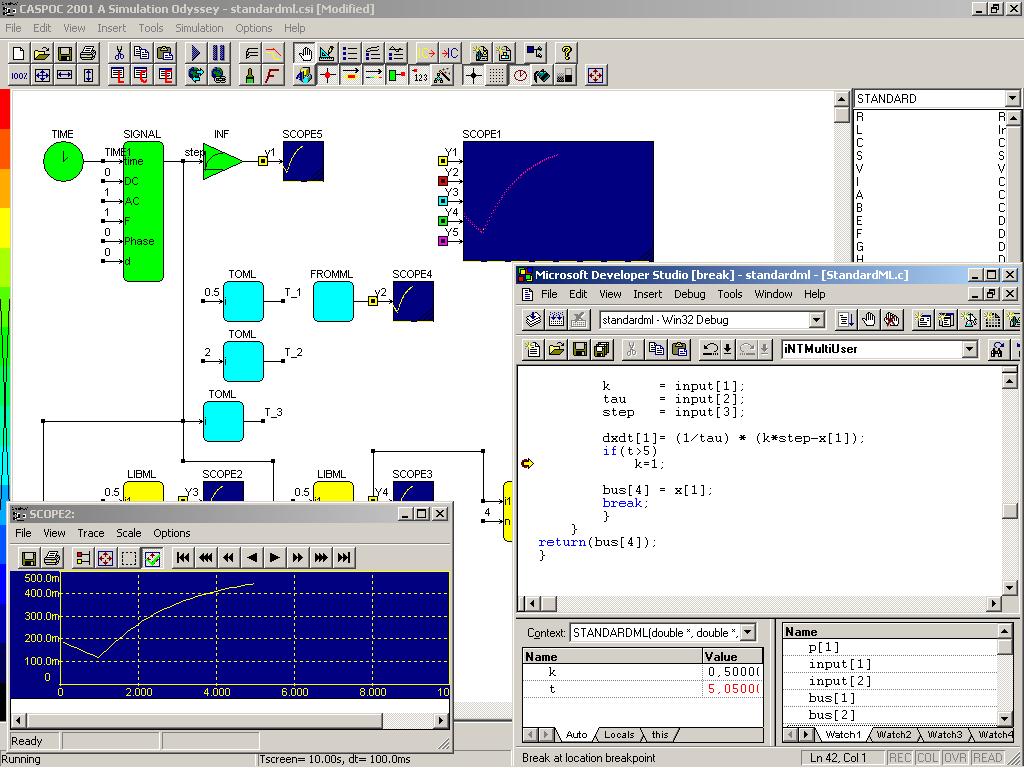Screen dimensions: 1024x768
Task: Open the Simulation menu in CASPOC
Action: click(x=199, y=28)
